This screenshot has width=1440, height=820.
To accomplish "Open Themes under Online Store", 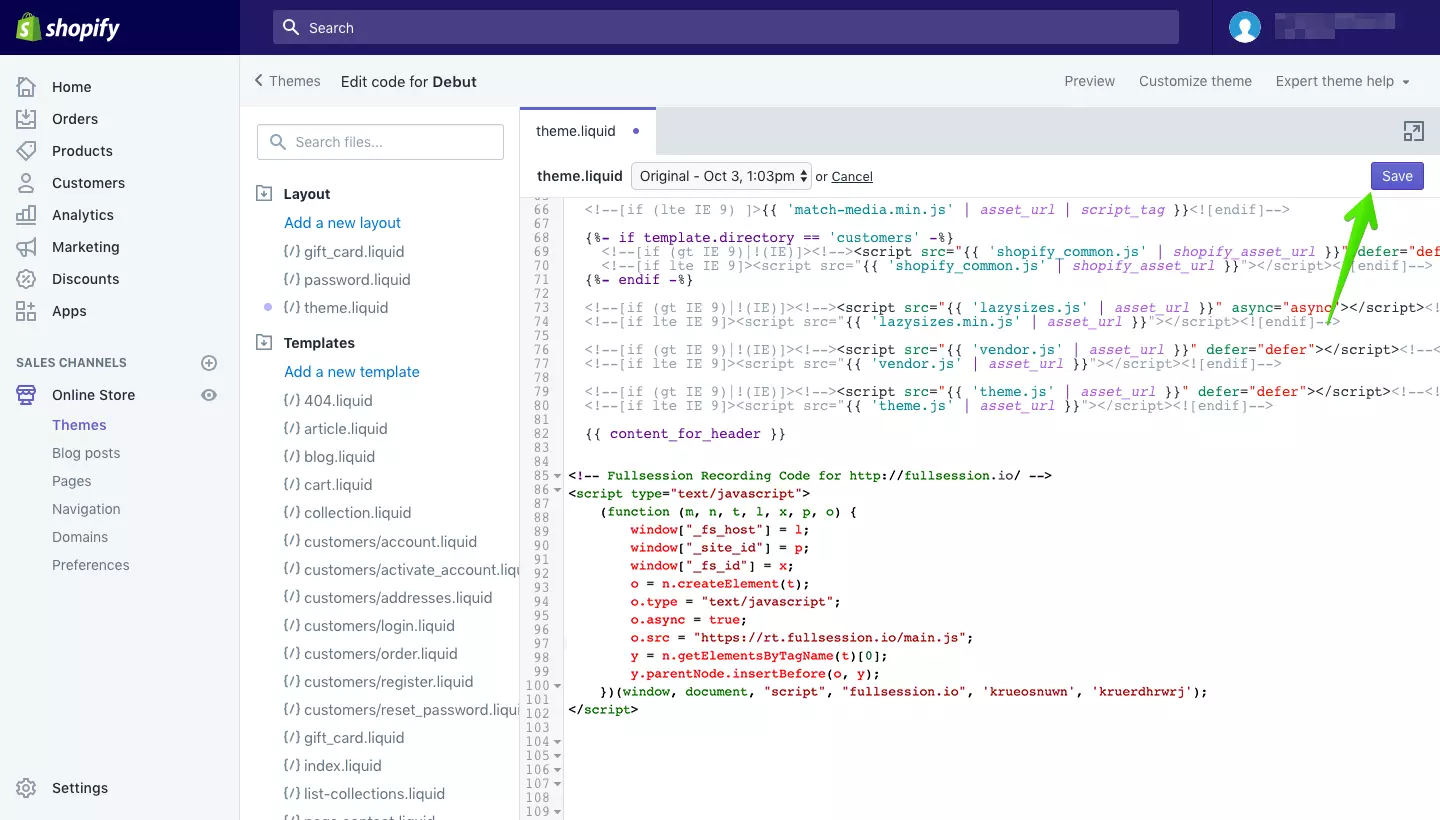I will pos(79,425).
